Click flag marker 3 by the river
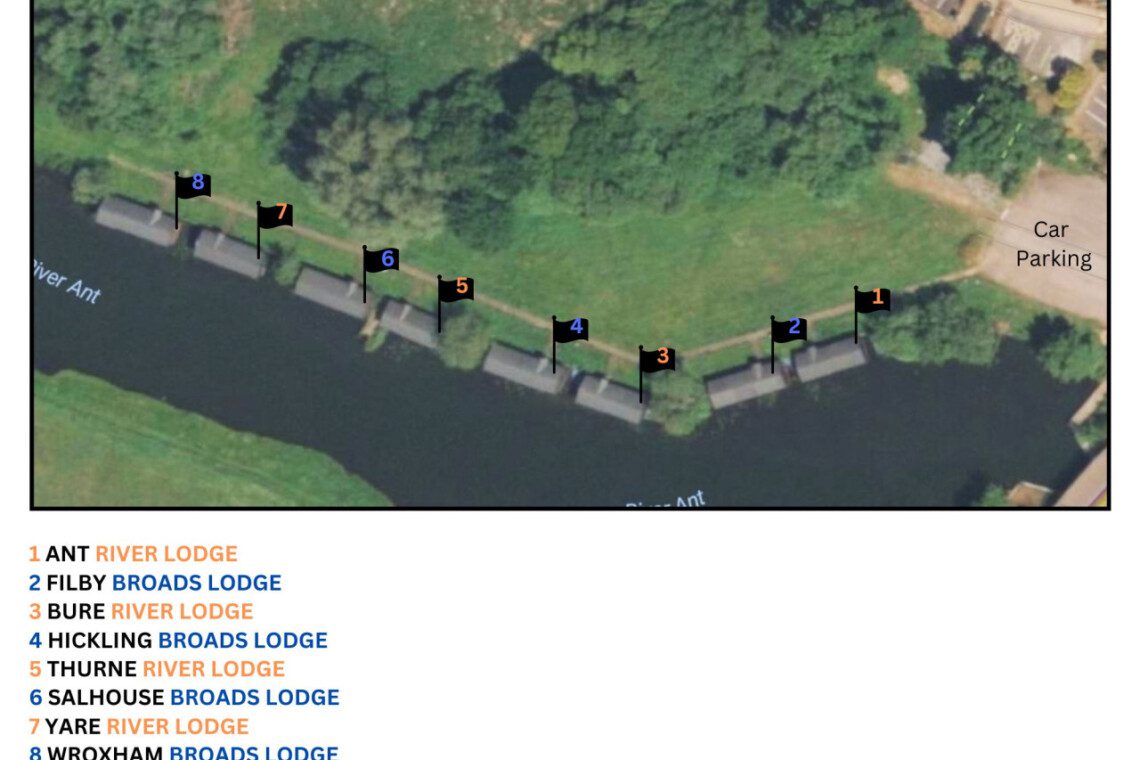The height and width of the screenshot is (760, 1140). coord(658,358)
